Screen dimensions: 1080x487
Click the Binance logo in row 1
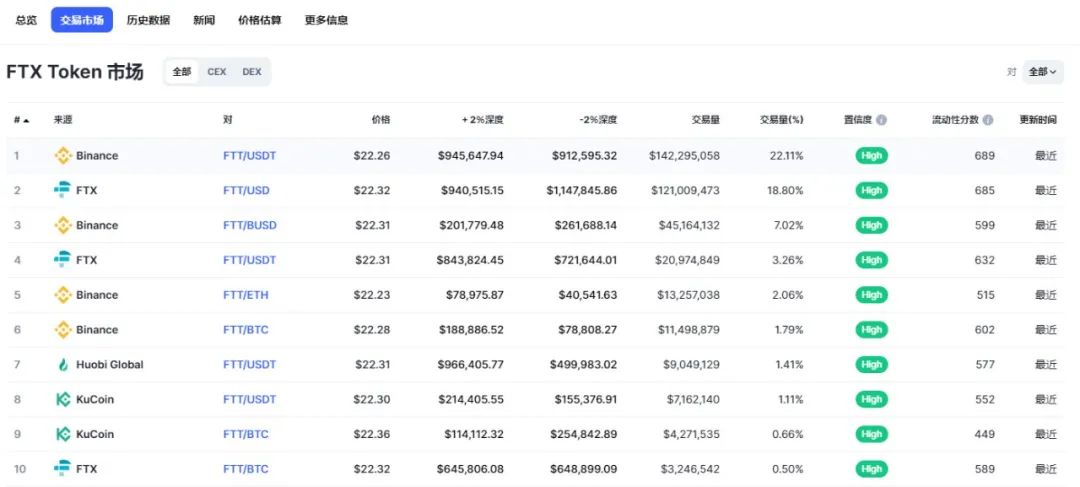click(63, 156)
